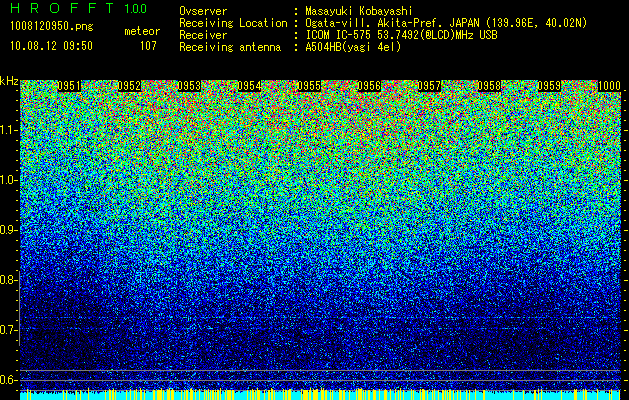Click the HROFFT 1.0.0 title text
The width and height of the screenshot is (629, 400).
pos(79,8)
